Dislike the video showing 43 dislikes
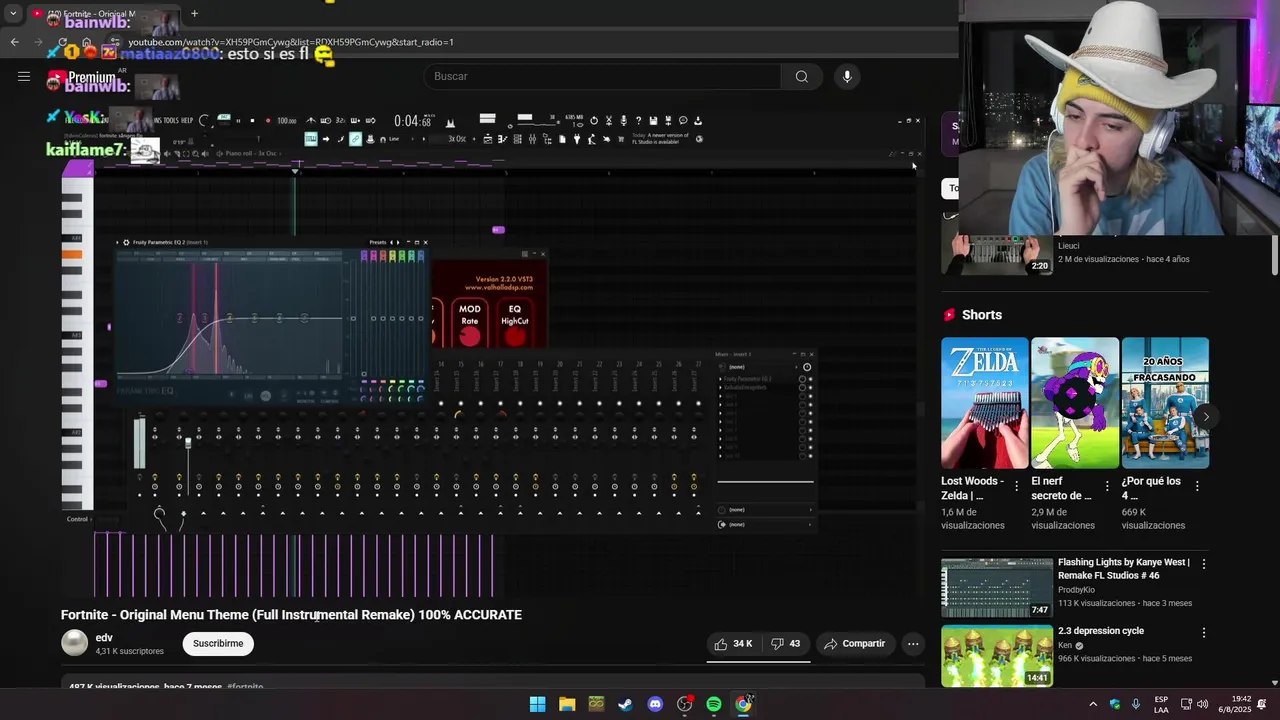The height and width of the screenshot is (720, 1280). [786, 644]
